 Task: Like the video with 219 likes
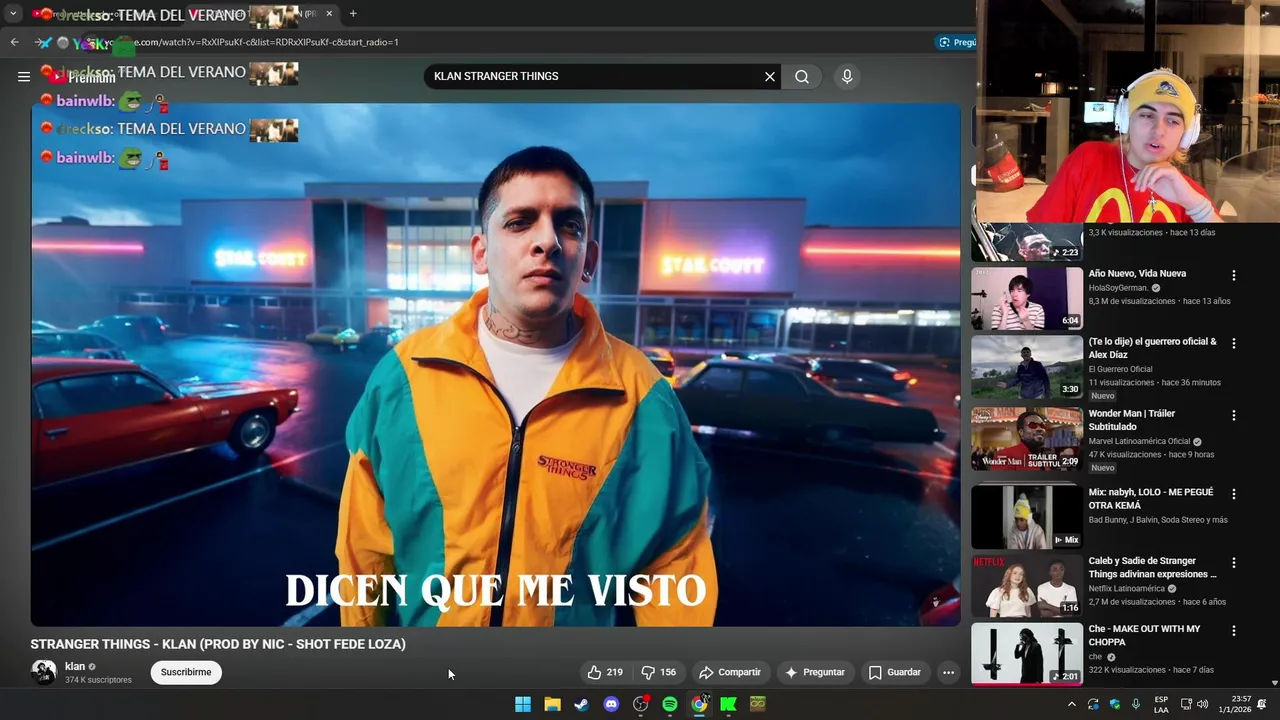(605, 672)
